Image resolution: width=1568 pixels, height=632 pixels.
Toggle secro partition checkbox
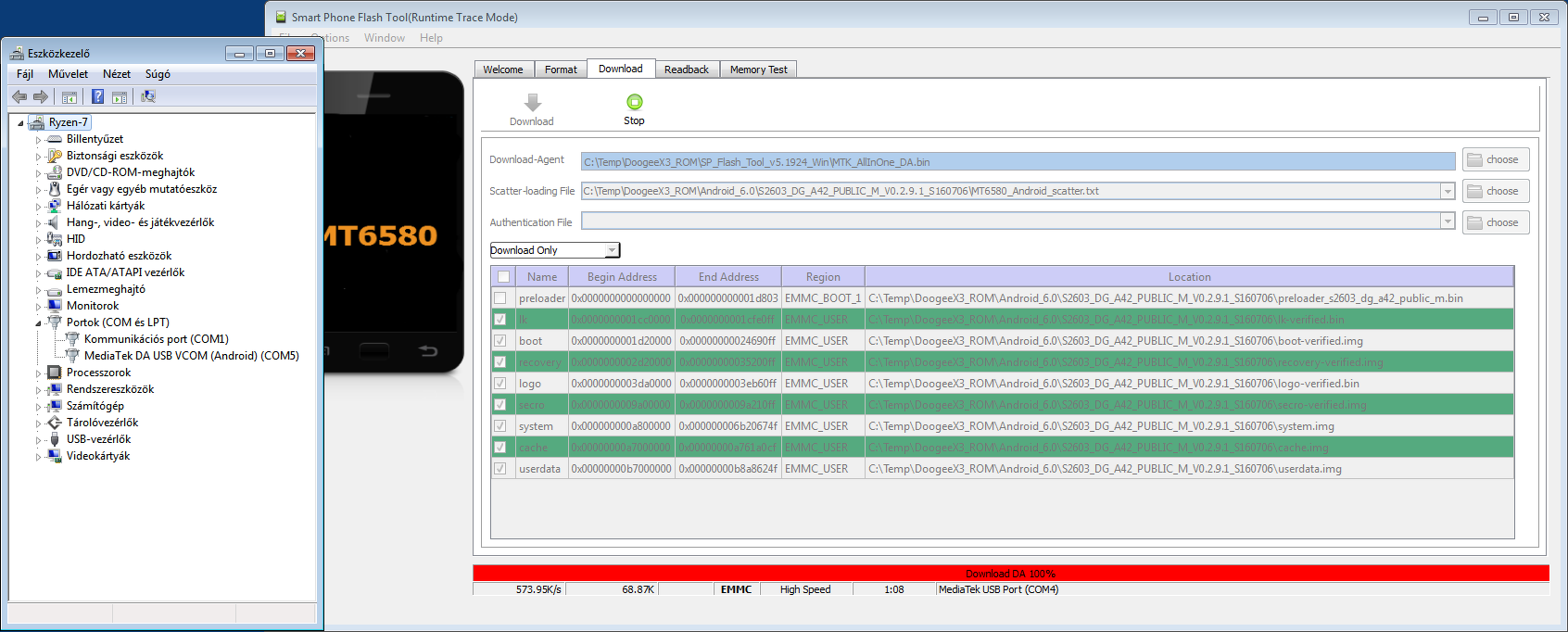click(500, 405)
